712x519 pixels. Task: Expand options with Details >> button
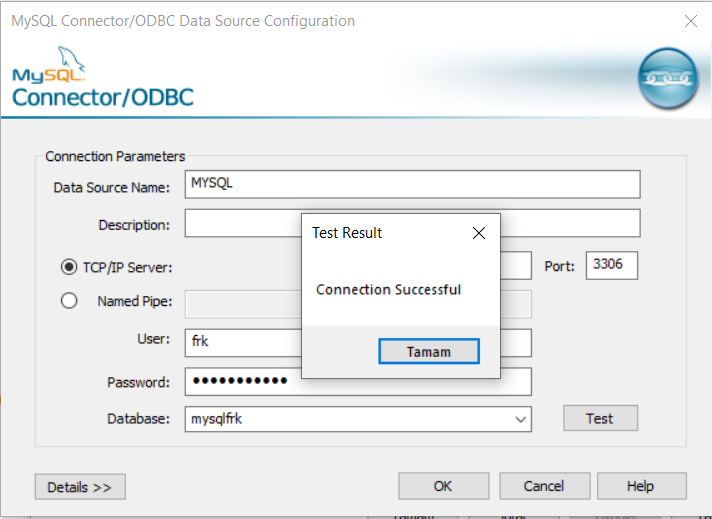click(x=80, y=487)
